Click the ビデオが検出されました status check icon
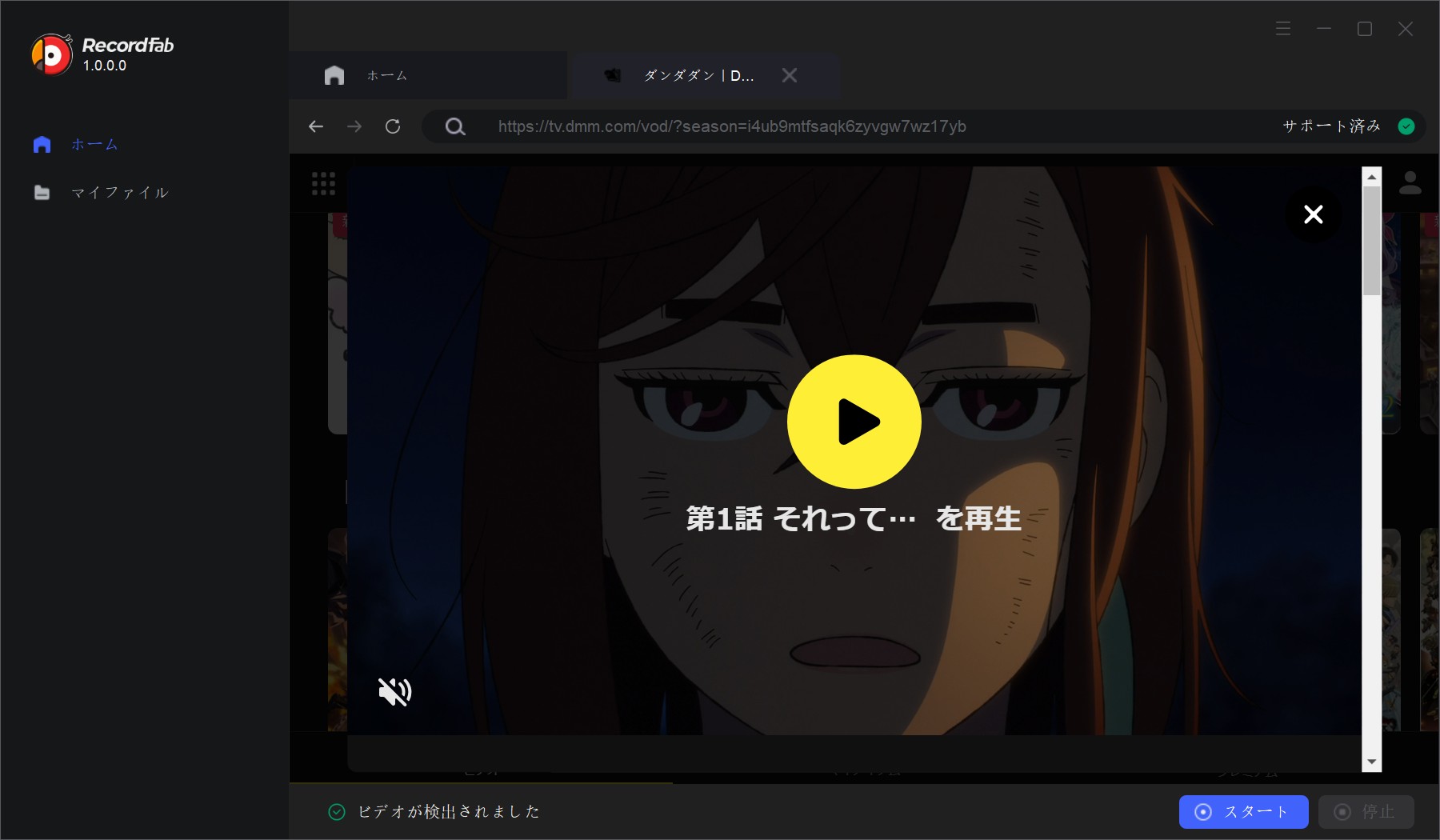 click(x=337, y=812)
